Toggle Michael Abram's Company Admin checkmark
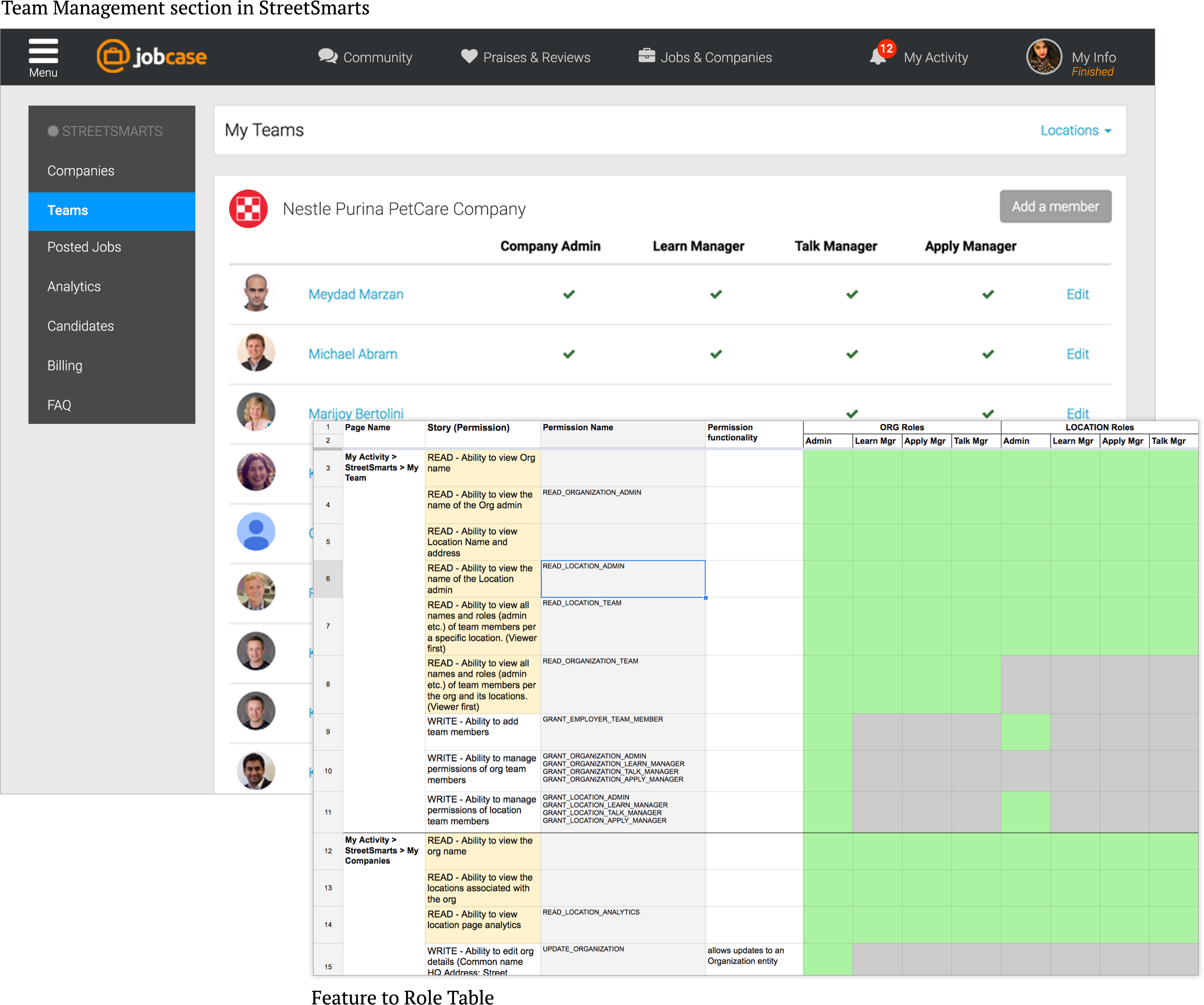Viewport: 1204px width, 1005px height. click(x=569, y=354)
